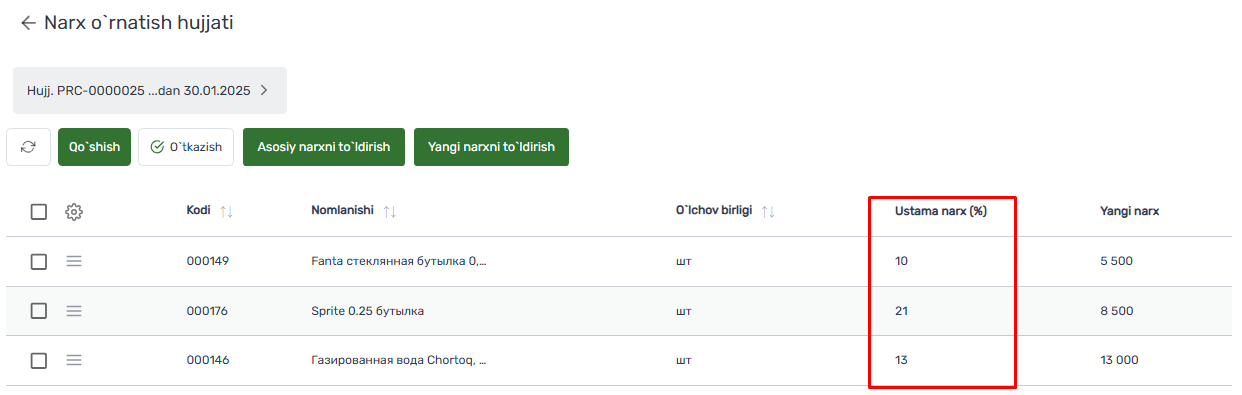Check the row 000176 checkbox
The image size is (1242, 395).
(39, 311)
